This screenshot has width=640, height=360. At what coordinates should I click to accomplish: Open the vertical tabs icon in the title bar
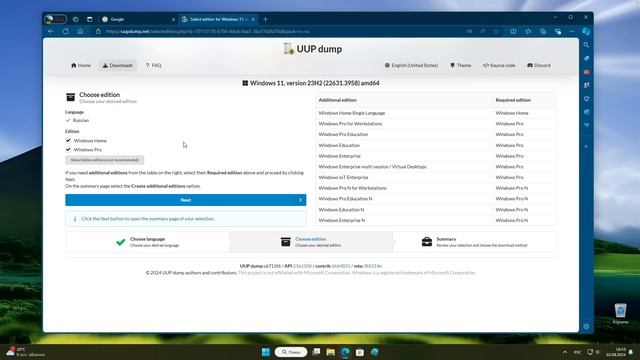(x=76, y=19)
